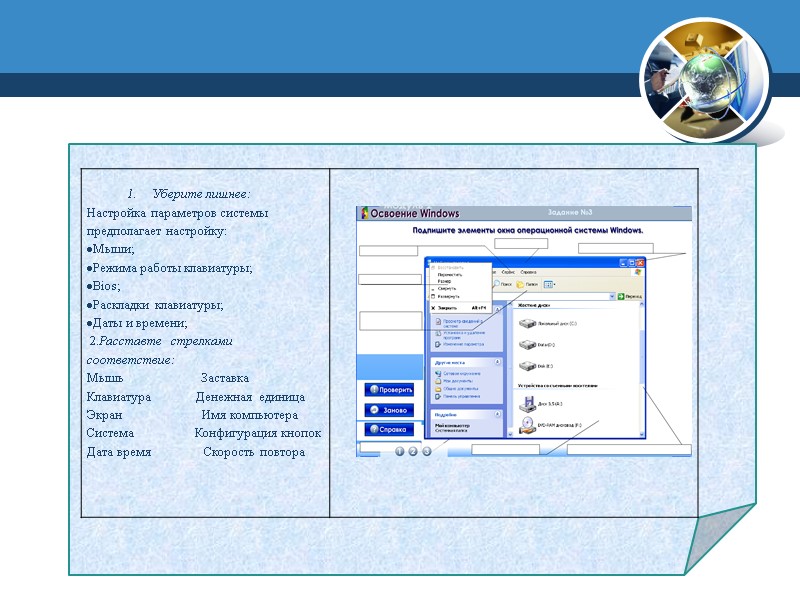Open Установка и удаление программ link
The height and width of the screenshot is (600, 800).
(x=464, y=335)
